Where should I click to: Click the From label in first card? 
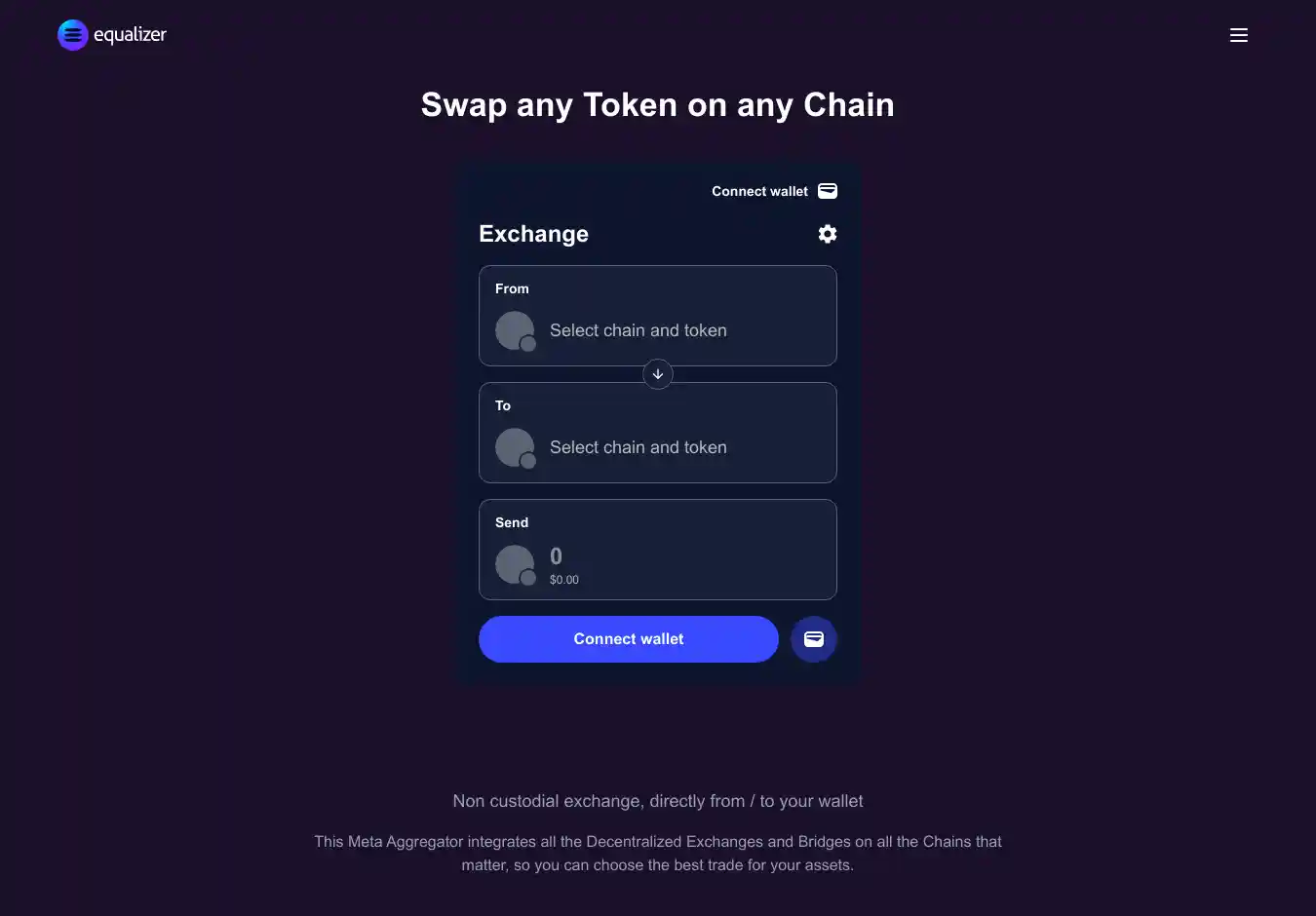[x=512, y=288]
